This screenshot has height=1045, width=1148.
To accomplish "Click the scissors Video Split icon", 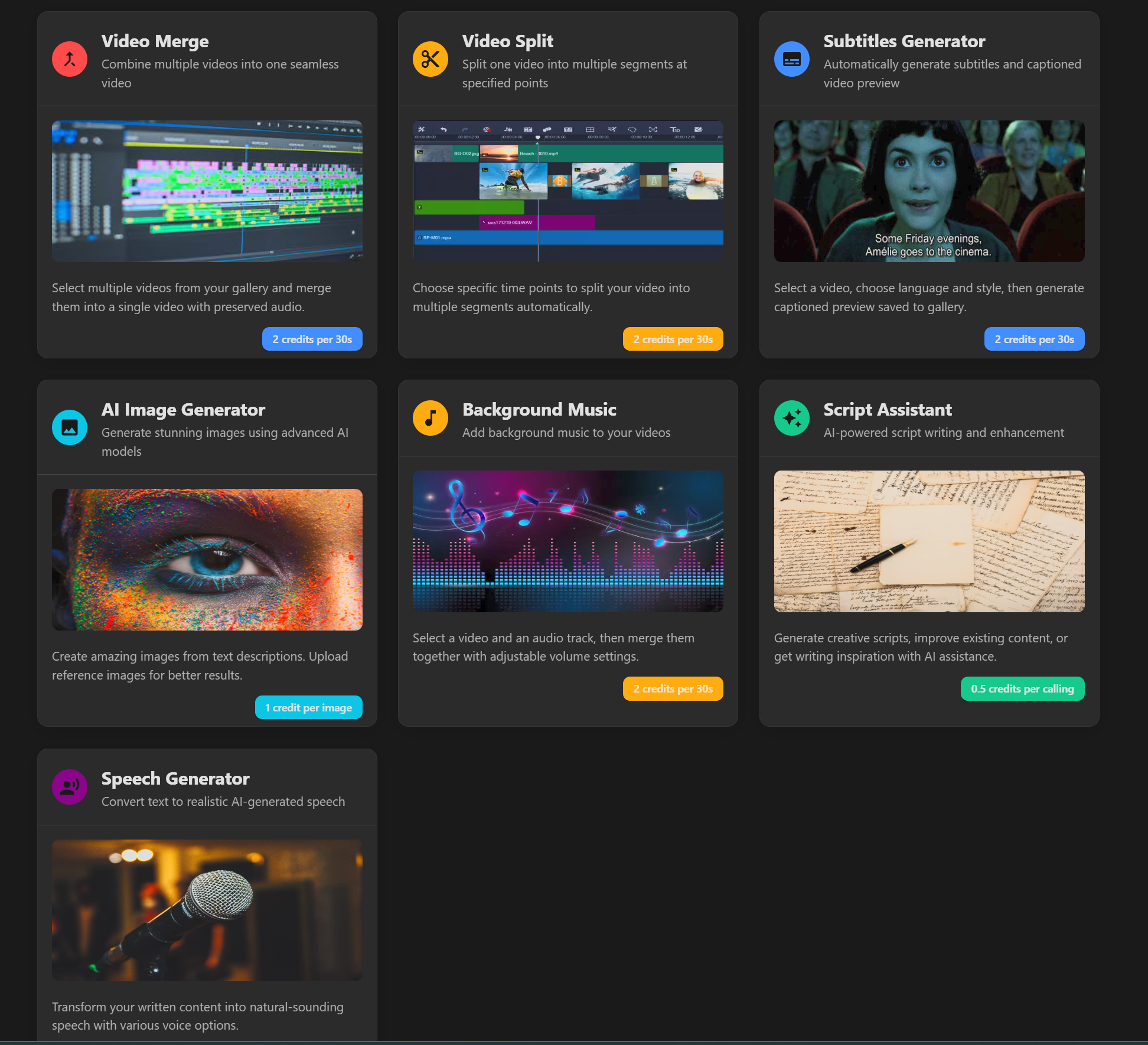I will coord(430,59).
